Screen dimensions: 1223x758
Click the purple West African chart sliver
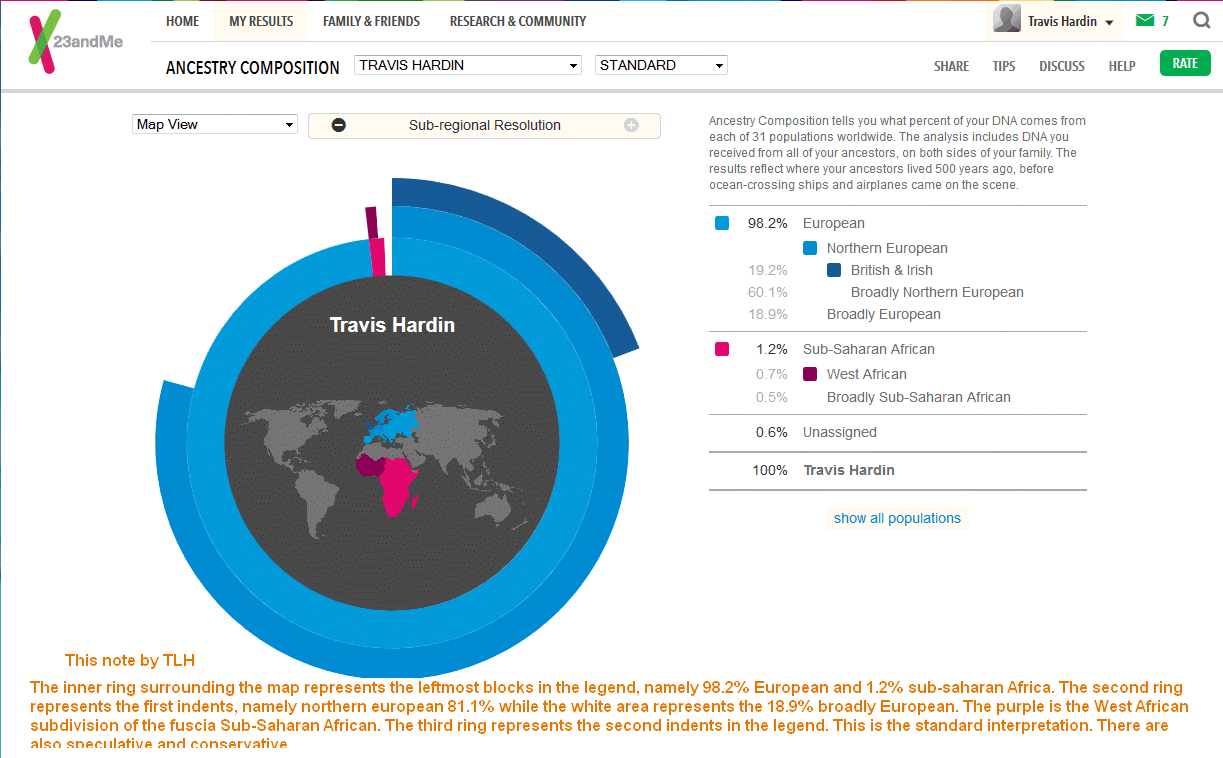pyautogui.click(x=371, y=222)
